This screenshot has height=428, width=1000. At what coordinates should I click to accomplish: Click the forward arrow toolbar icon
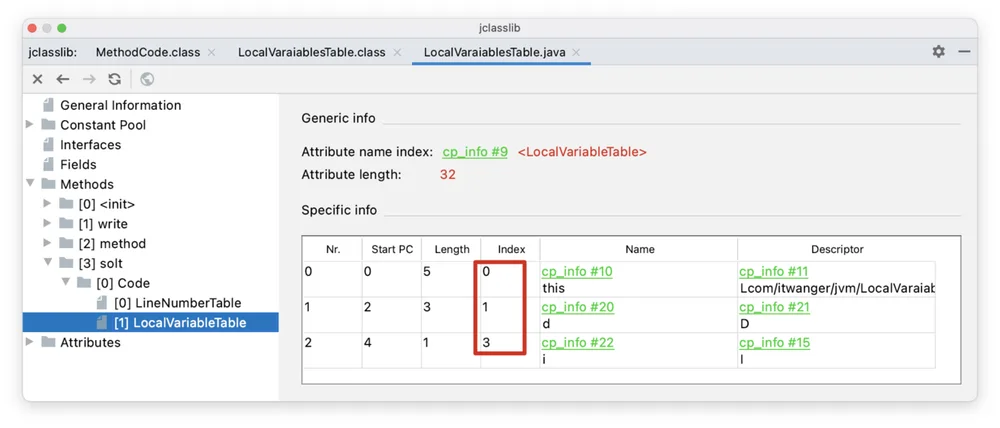tap(89, 79)
